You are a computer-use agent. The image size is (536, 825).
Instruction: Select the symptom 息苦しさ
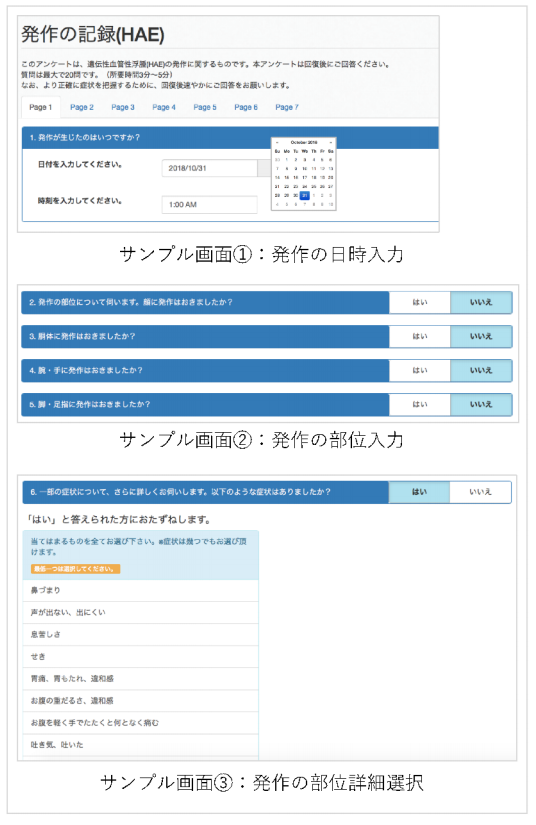[140, 635]
